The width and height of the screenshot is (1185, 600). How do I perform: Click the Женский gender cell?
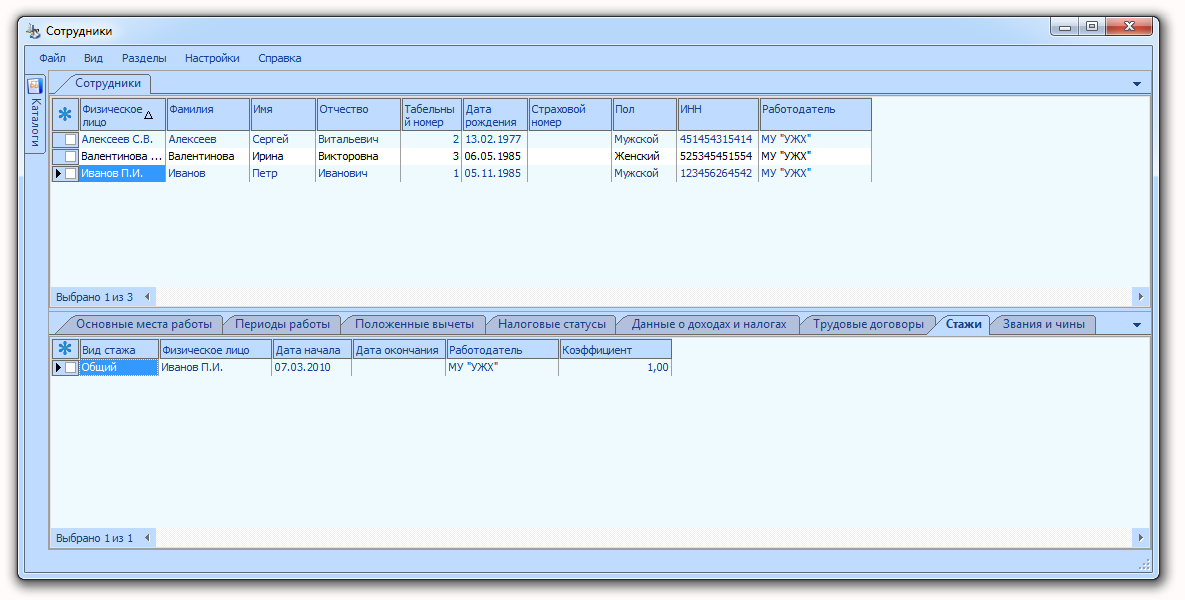pos(644,156)
